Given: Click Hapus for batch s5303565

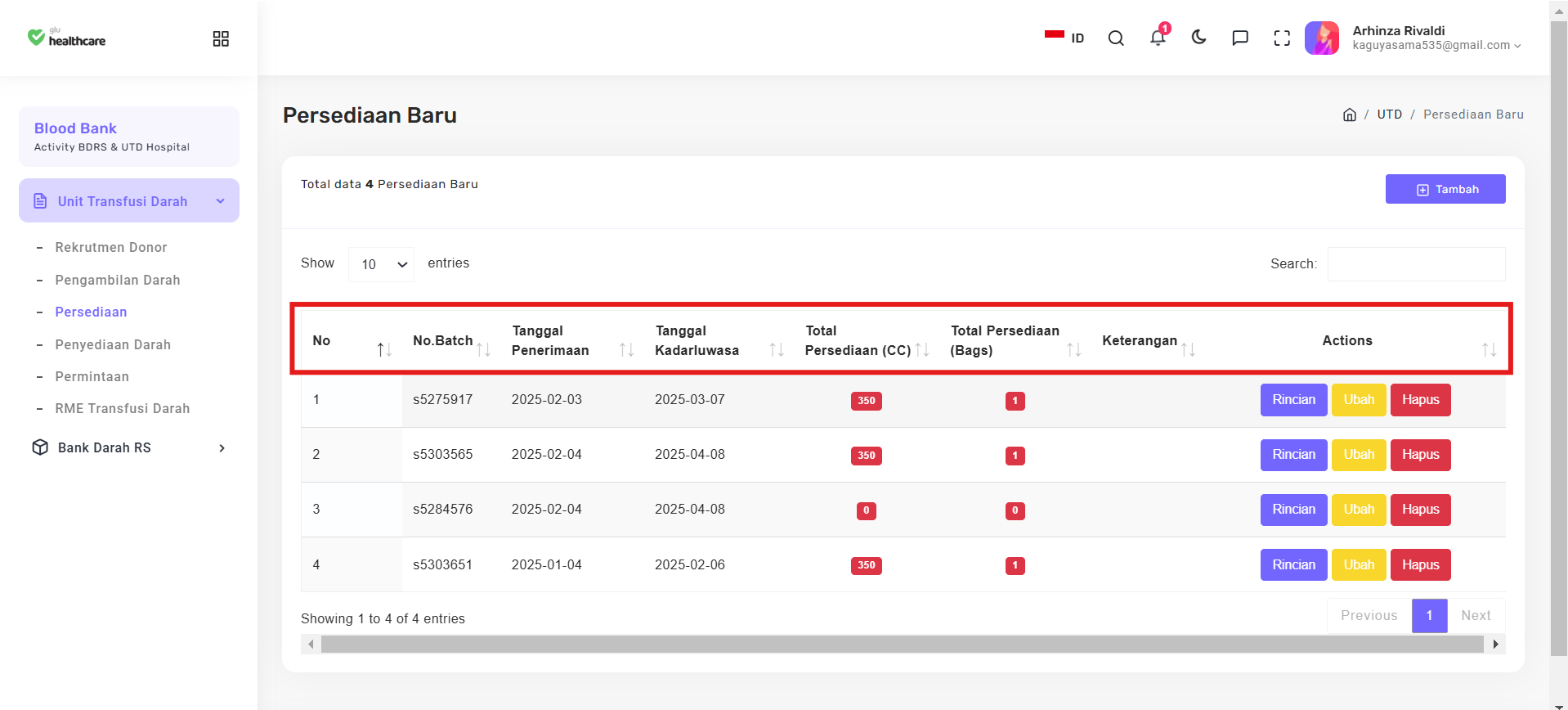Looking at the screenshot, I should [1421, 455].
